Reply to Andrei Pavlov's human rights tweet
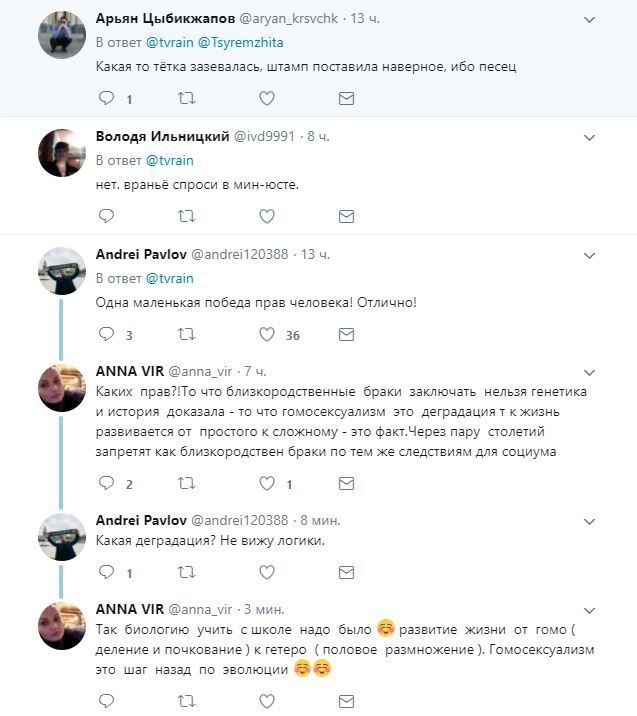 click(x=106, y=335)
